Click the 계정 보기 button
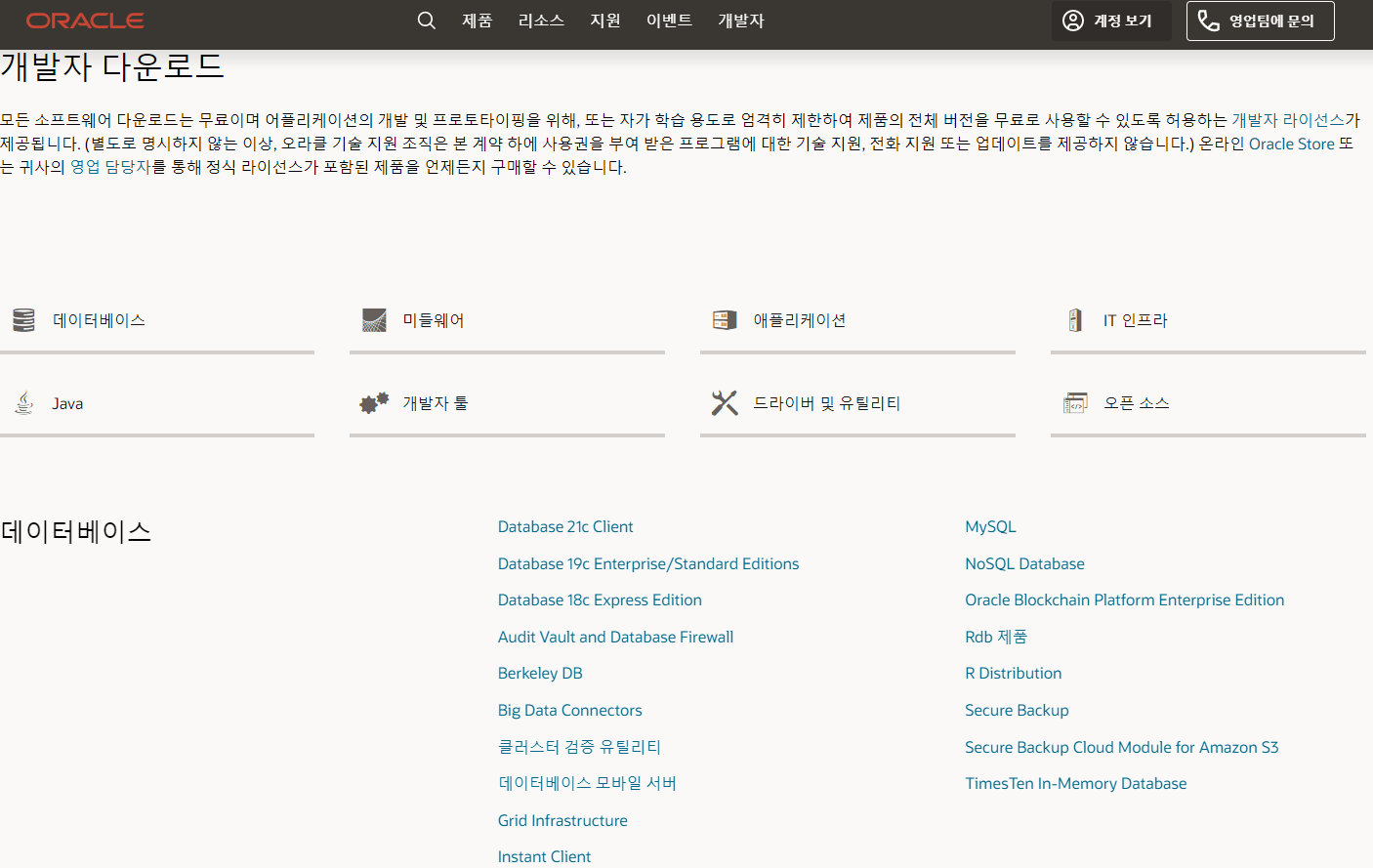 1111,21
